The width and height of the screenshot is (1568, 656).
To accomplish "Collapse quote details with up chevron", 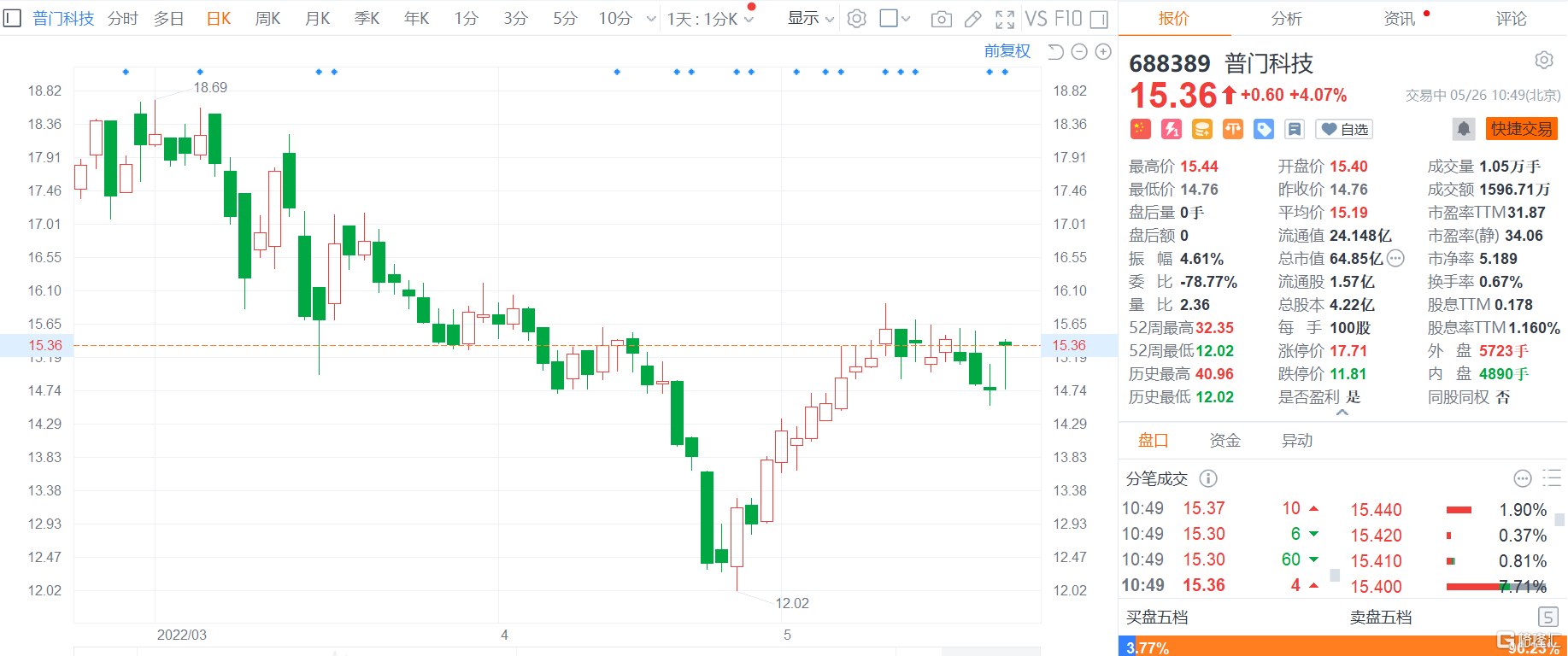I will coord(1342,413).
